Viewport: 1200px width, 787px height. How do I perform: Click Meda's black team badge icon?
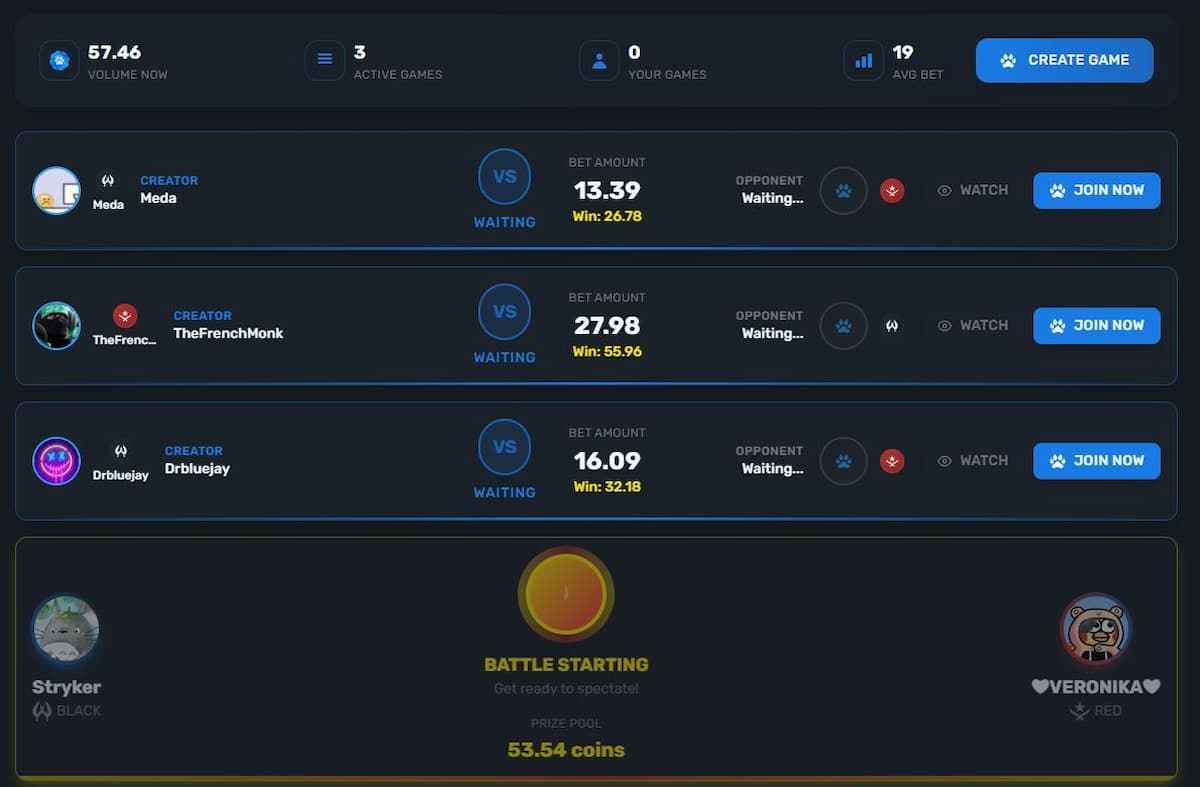tap(108, 181)
